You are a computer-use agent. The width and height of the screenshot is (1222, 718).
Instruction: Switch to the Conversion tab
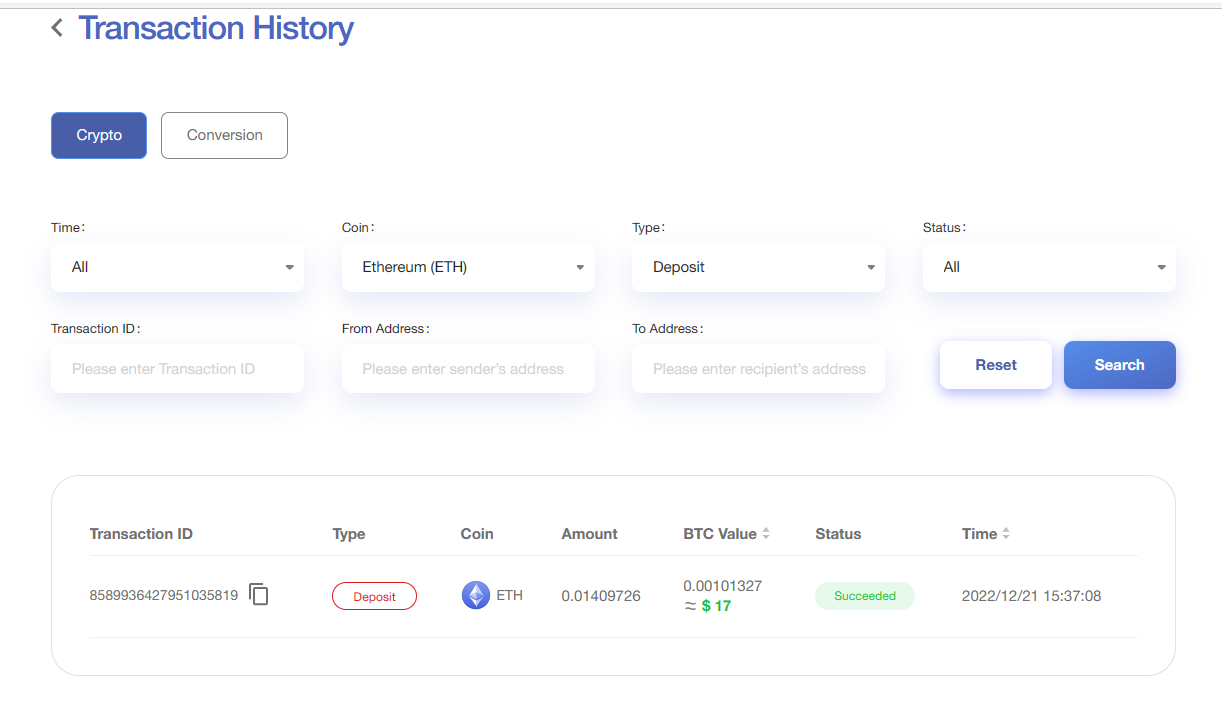coord(224,135)
